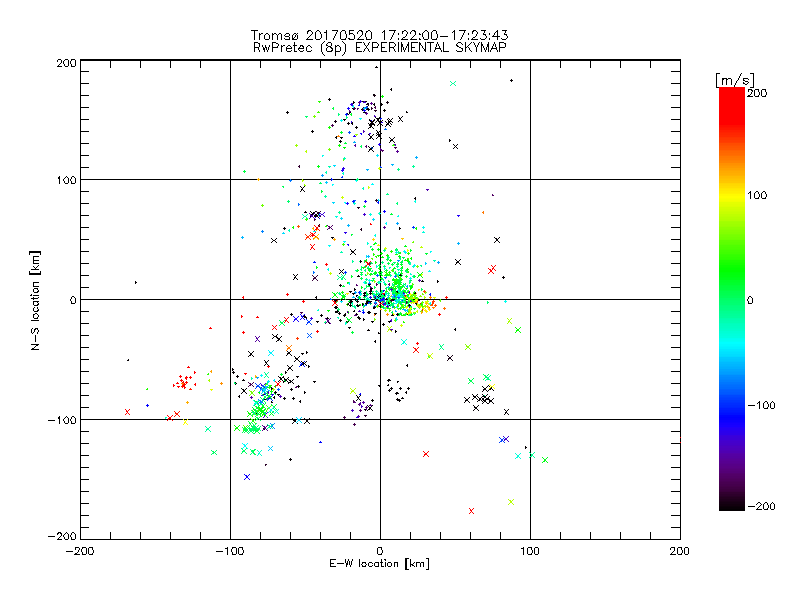Click the y-axis tick label '-200'
This screenshot has height=600, width=800.
tap(62, 536)
